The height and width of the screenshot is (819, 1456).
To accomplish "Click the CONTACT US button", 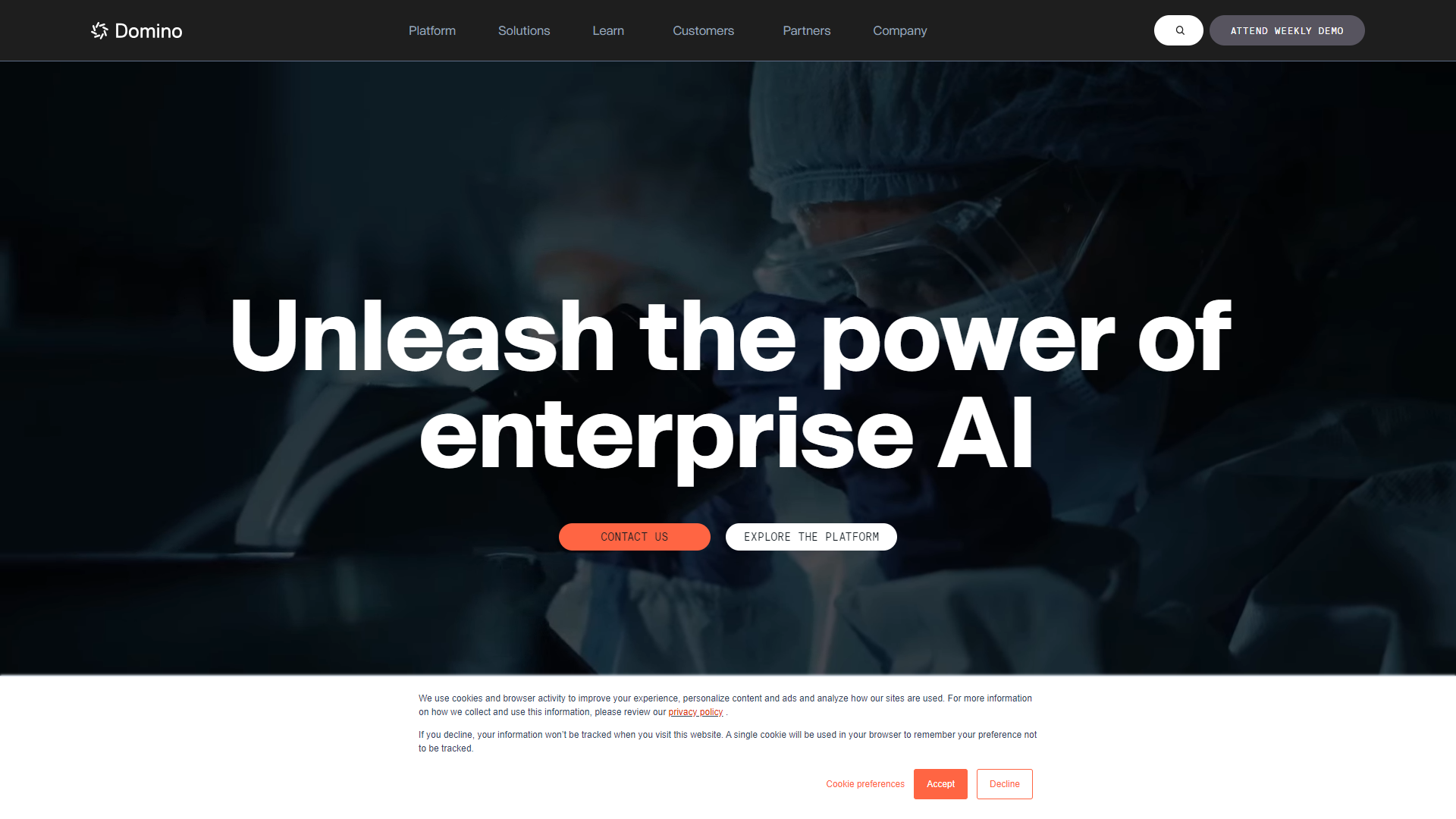I will [x=634, y=536].
